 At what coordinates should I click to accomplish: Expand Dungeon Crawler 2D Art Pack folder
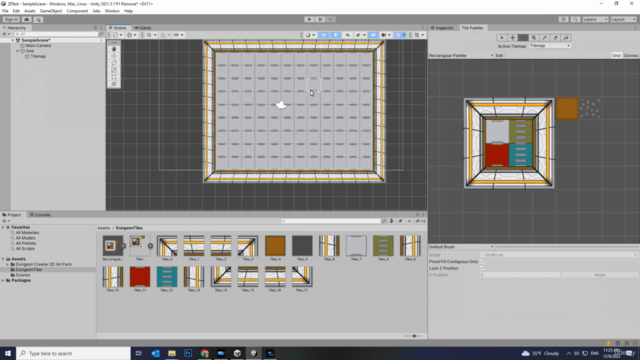[7, 264]
